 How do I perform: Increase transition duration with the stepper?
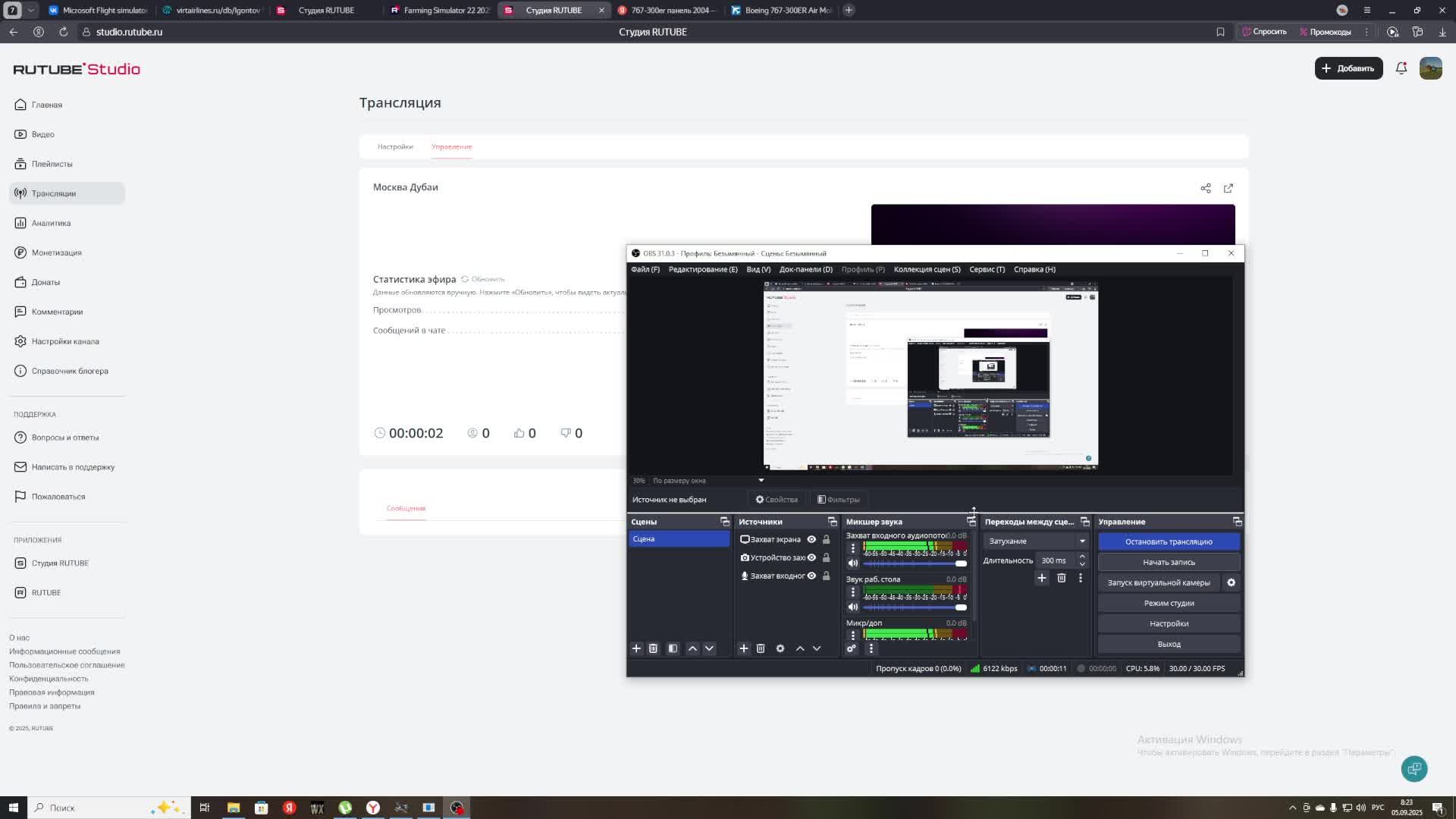pos(1082,557)
